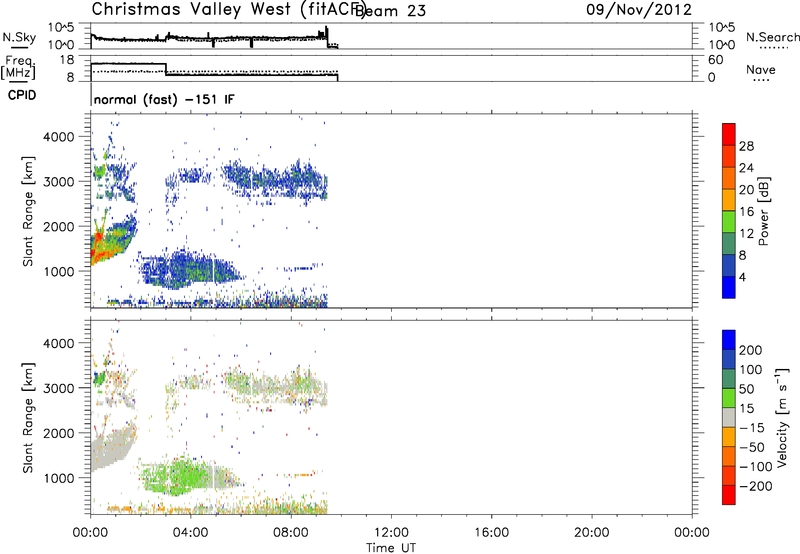Pick the red bottom segment of Velocity colorbar
800x554 pixels.
click(x=729, y=495)
